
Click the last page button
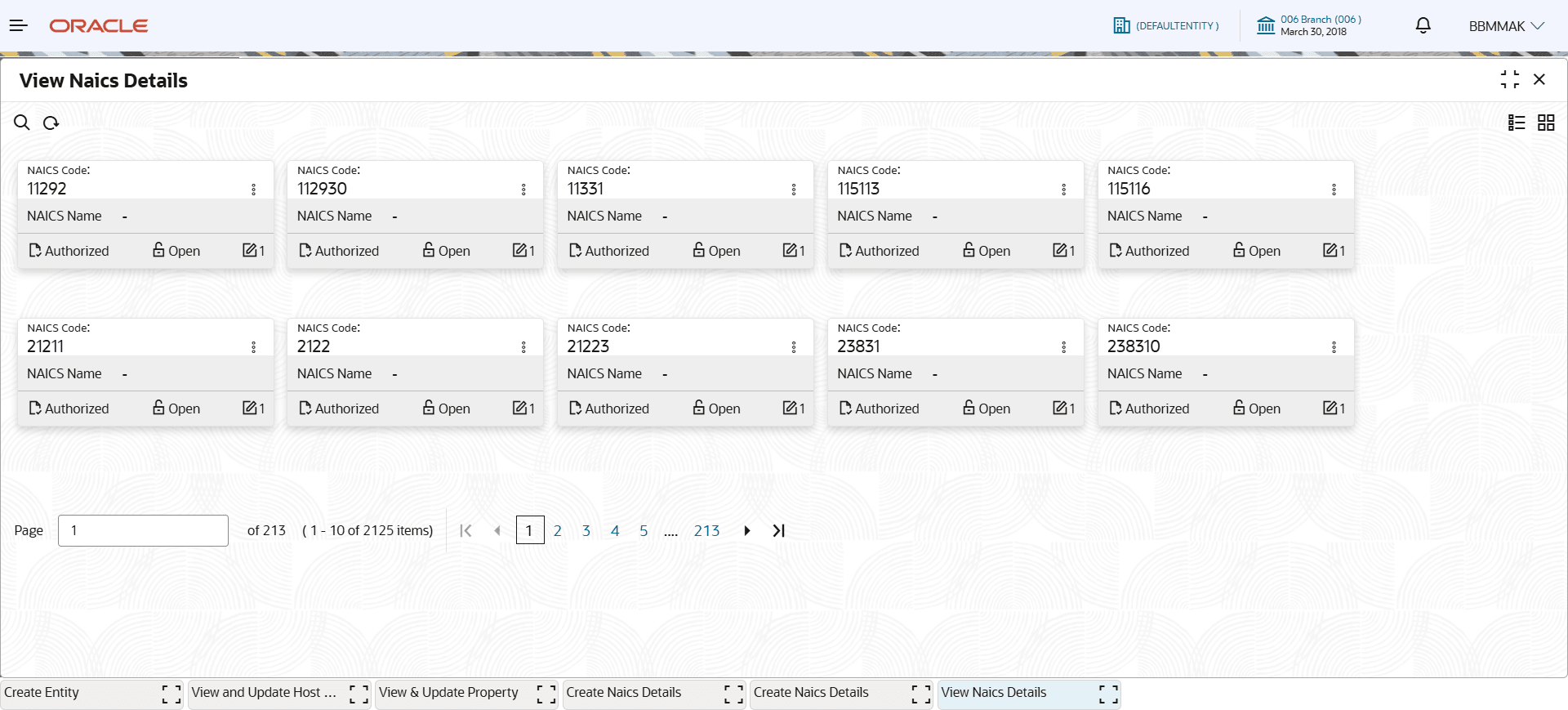(x=779, y=531)
